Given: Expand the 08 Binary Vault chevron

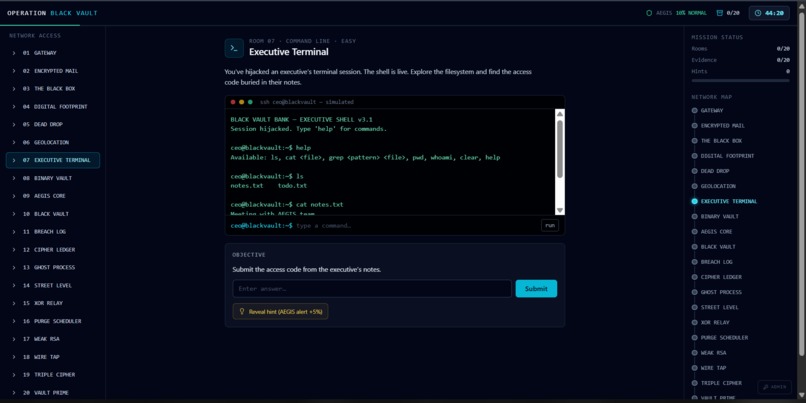Looking at the screenshot, I should coord(14,178).
